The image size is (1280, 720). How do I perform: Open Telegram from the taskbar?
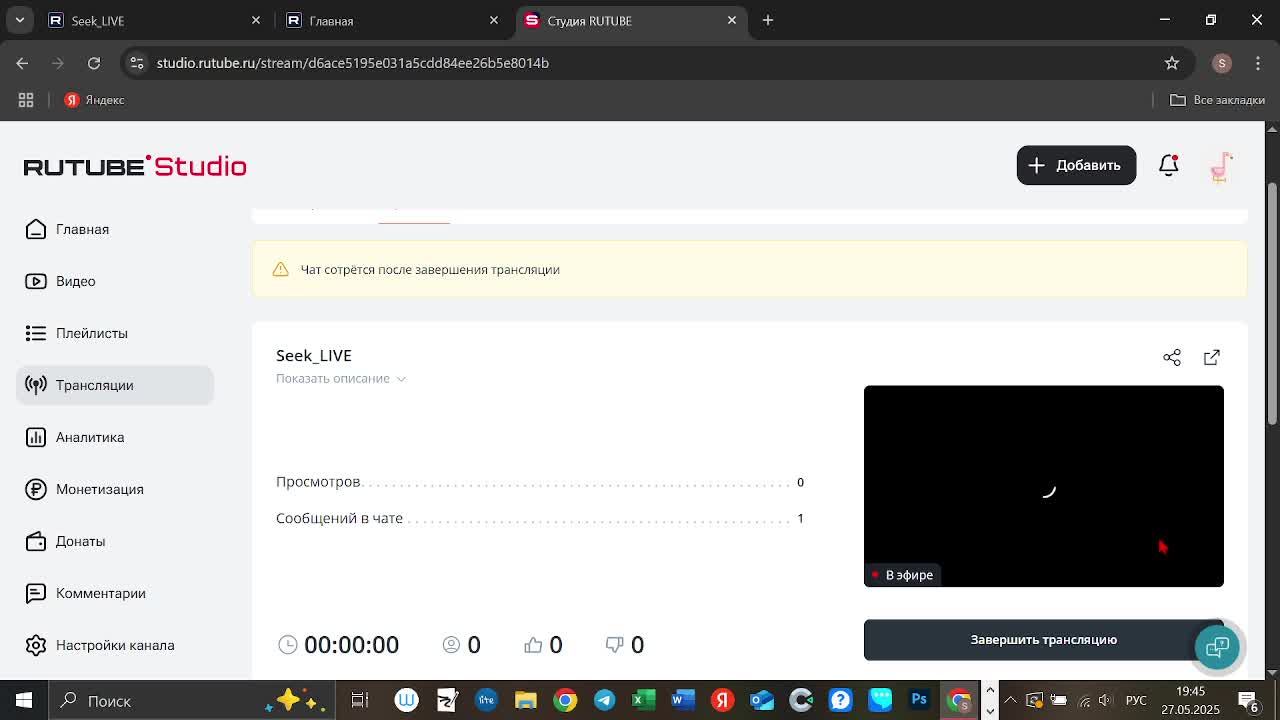604,701
